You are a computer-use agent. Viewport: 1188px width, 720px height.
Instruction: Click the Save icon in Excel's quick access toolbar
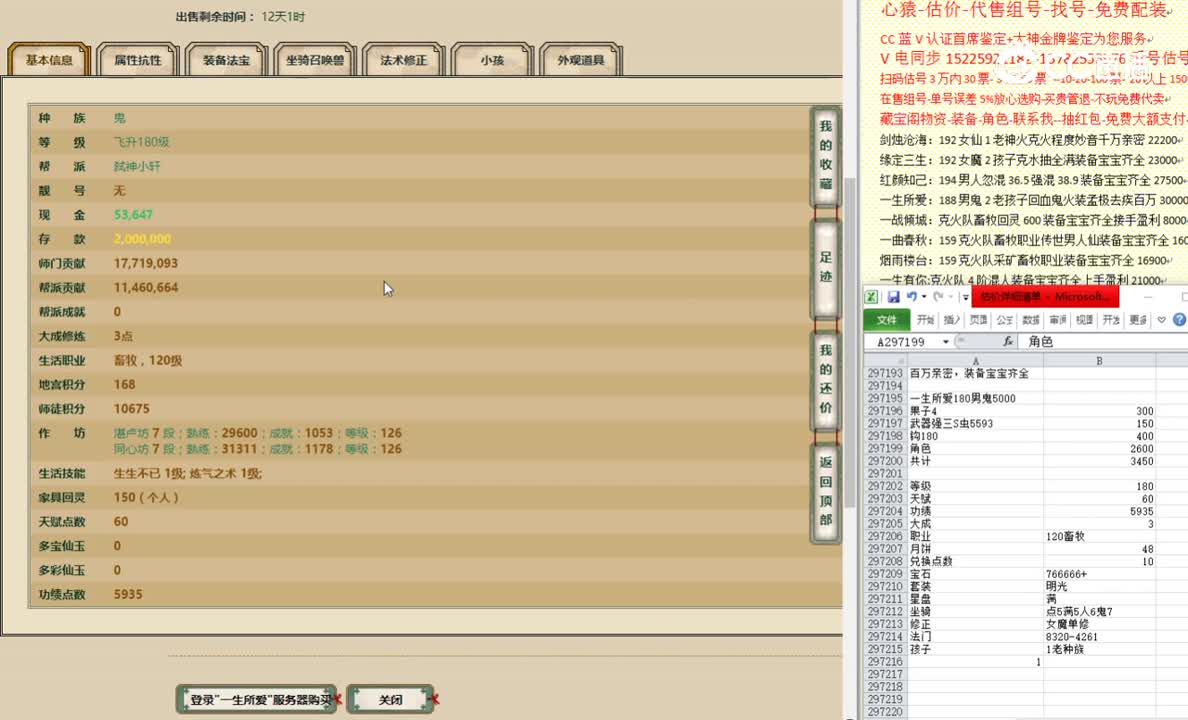893,296
